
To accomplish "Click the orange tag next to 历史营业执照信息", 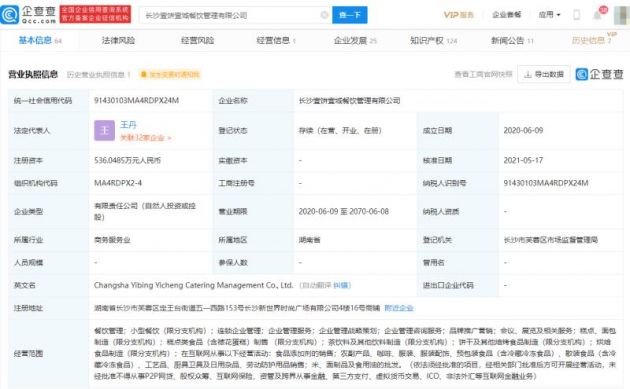I will tap(169, 74).
